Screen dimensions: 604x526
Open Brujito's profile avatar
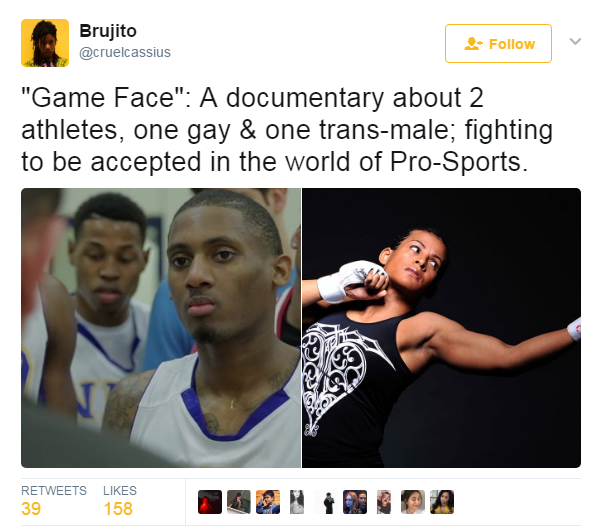click(x=45, y=43)
